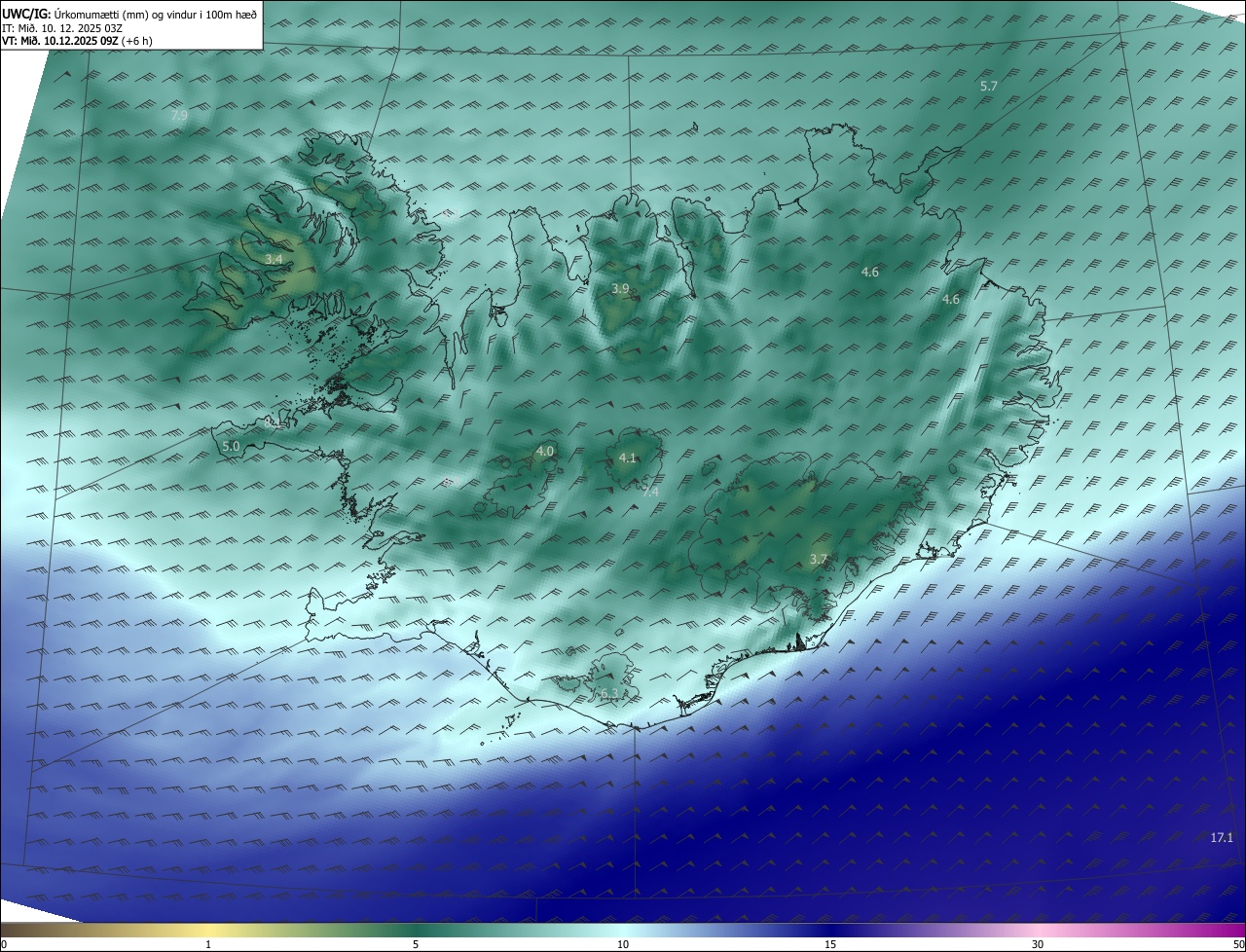
Task: Click the 3.9 value label on the map
Action: tap(620, 289)
